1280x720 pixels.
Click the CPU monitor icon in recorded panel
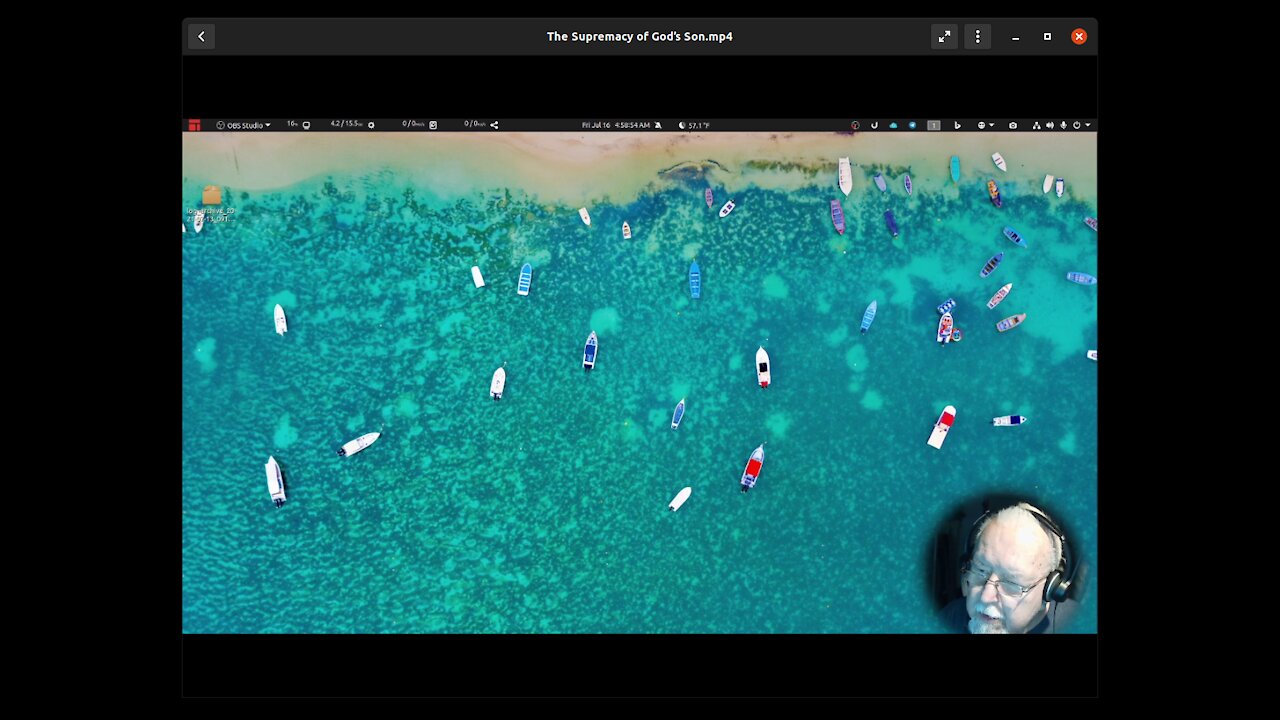(x=306, y=125)
